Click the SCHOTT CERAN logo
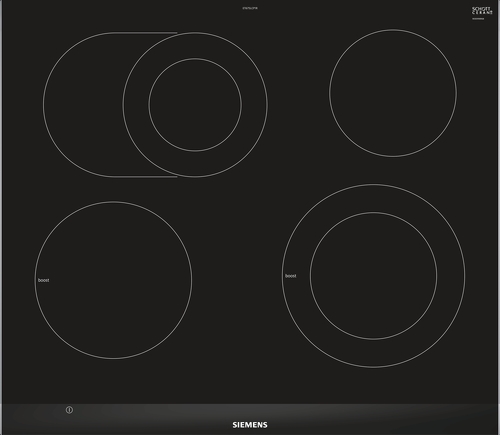Viewport: 500px width, 435px height. click(x=482, y=10)
